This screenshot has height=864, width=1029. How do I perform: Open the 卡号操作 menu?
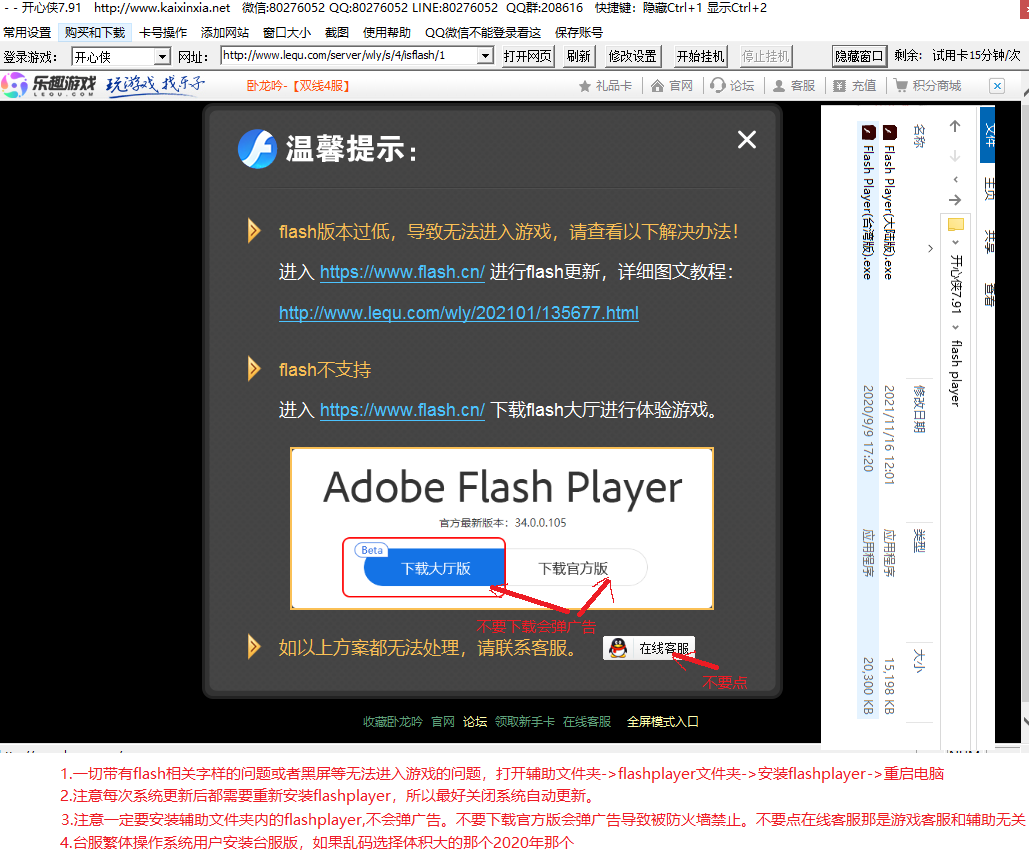click(163, 33)
